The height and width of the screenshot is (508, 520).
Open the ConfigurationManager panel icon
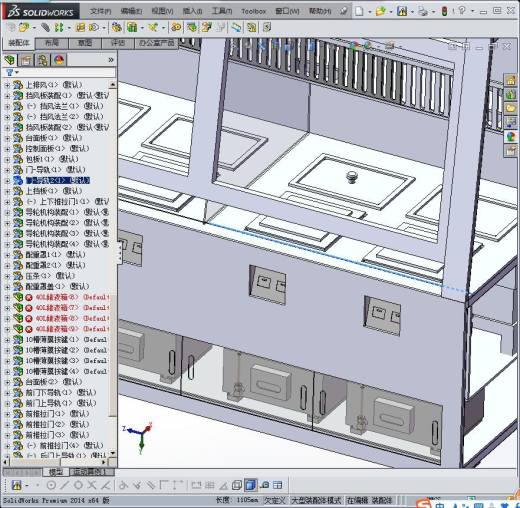tap(42, 60)
